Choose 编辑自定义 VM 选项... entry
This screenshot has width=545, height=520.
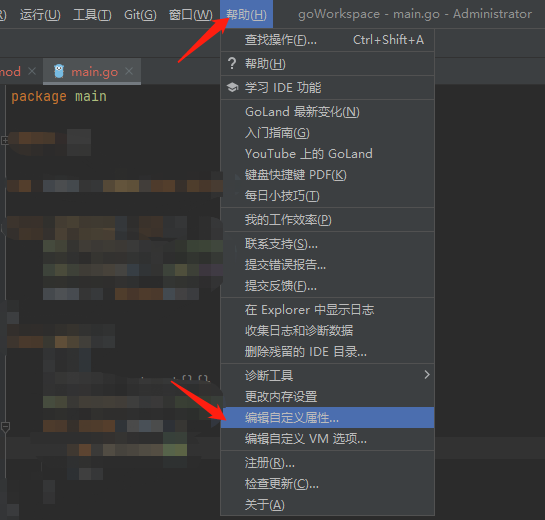327,439
